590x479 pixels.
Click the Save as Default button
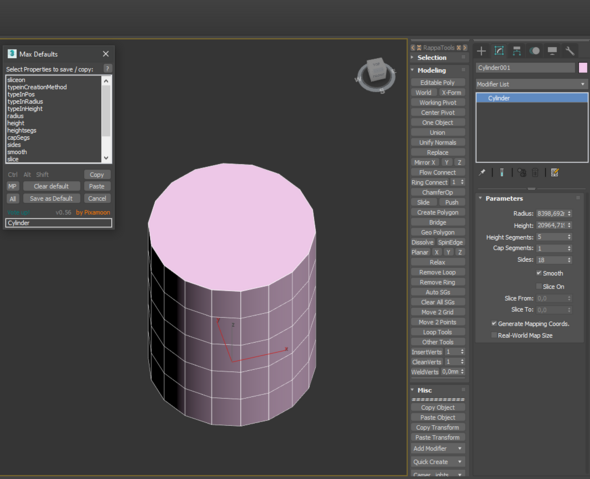51,198
